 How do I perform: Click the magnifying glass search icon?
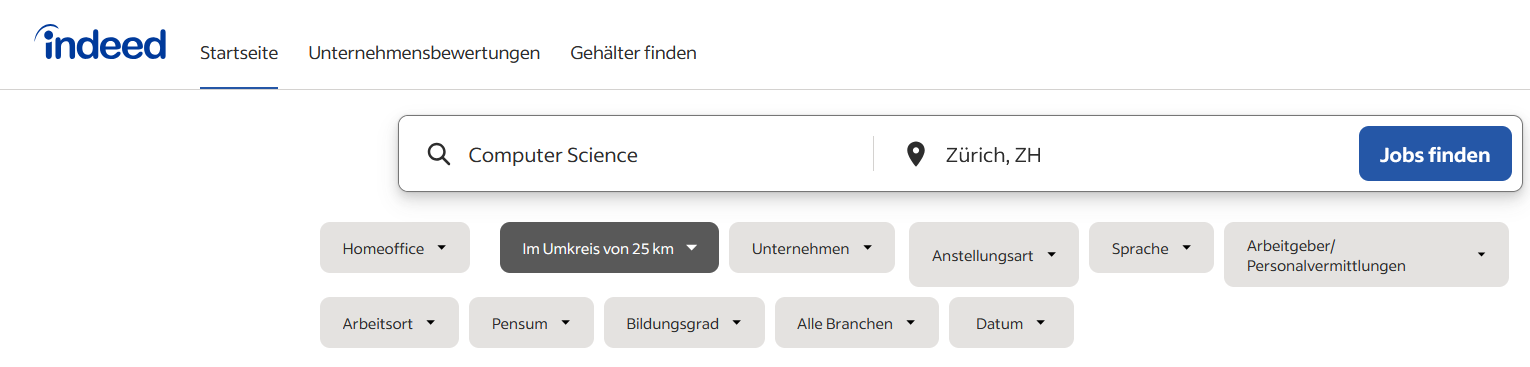click(x=438, y=155)
